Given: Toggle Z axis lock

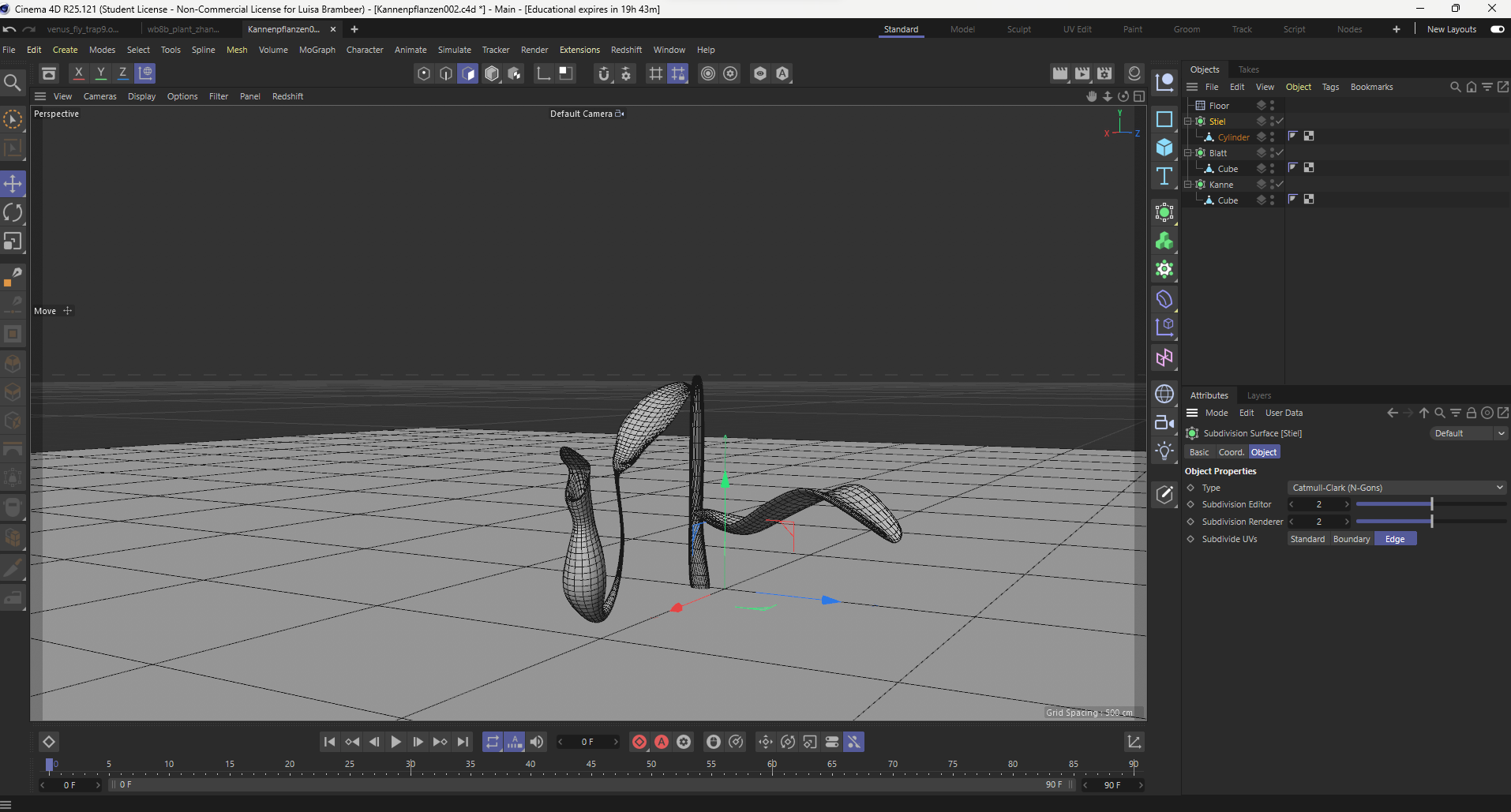Looking at the screenshot, I should coord(122,73).
